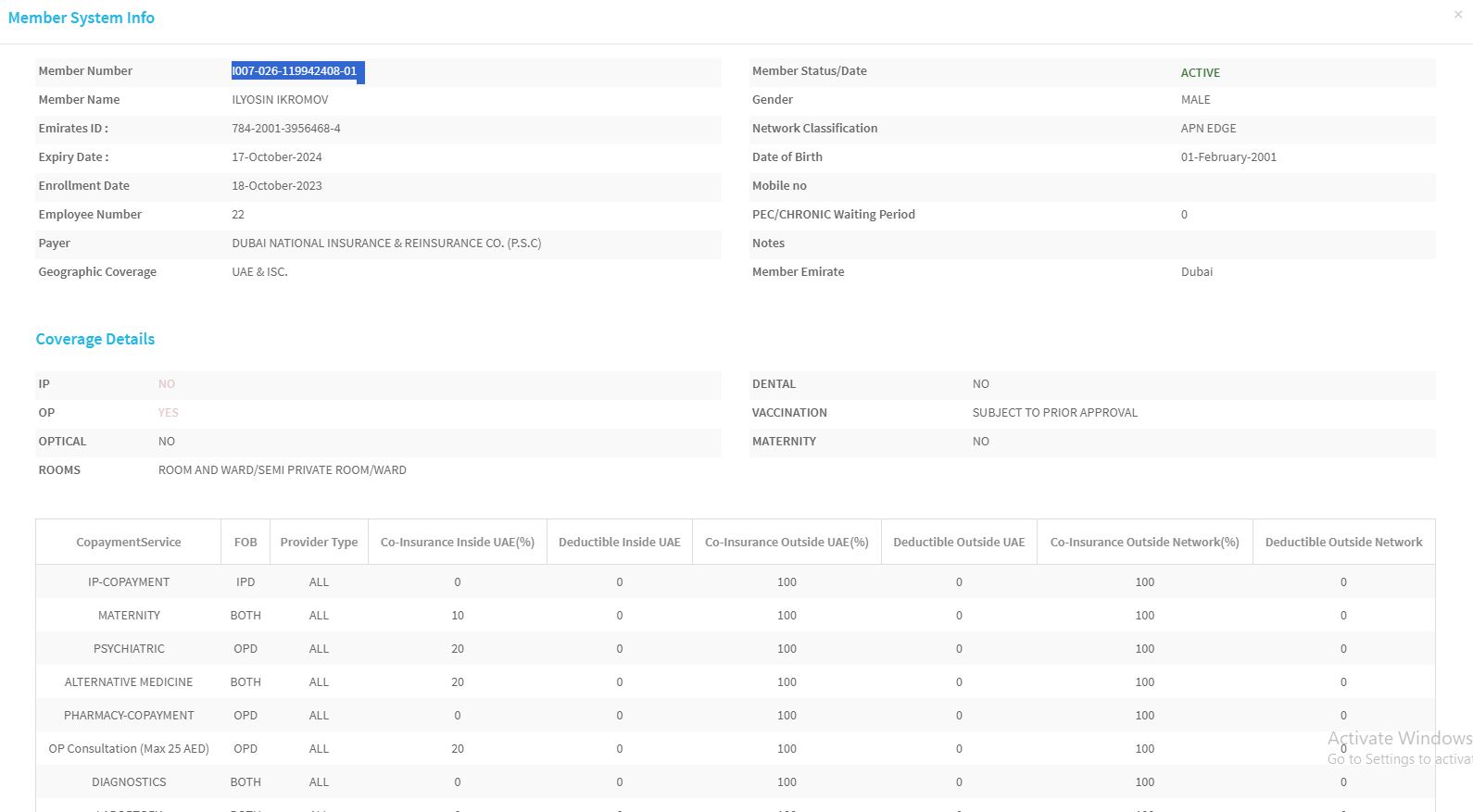Close the Member System Info dialog
The width and height of the screenshot is (1473, 812).
tap(1458, 14)
